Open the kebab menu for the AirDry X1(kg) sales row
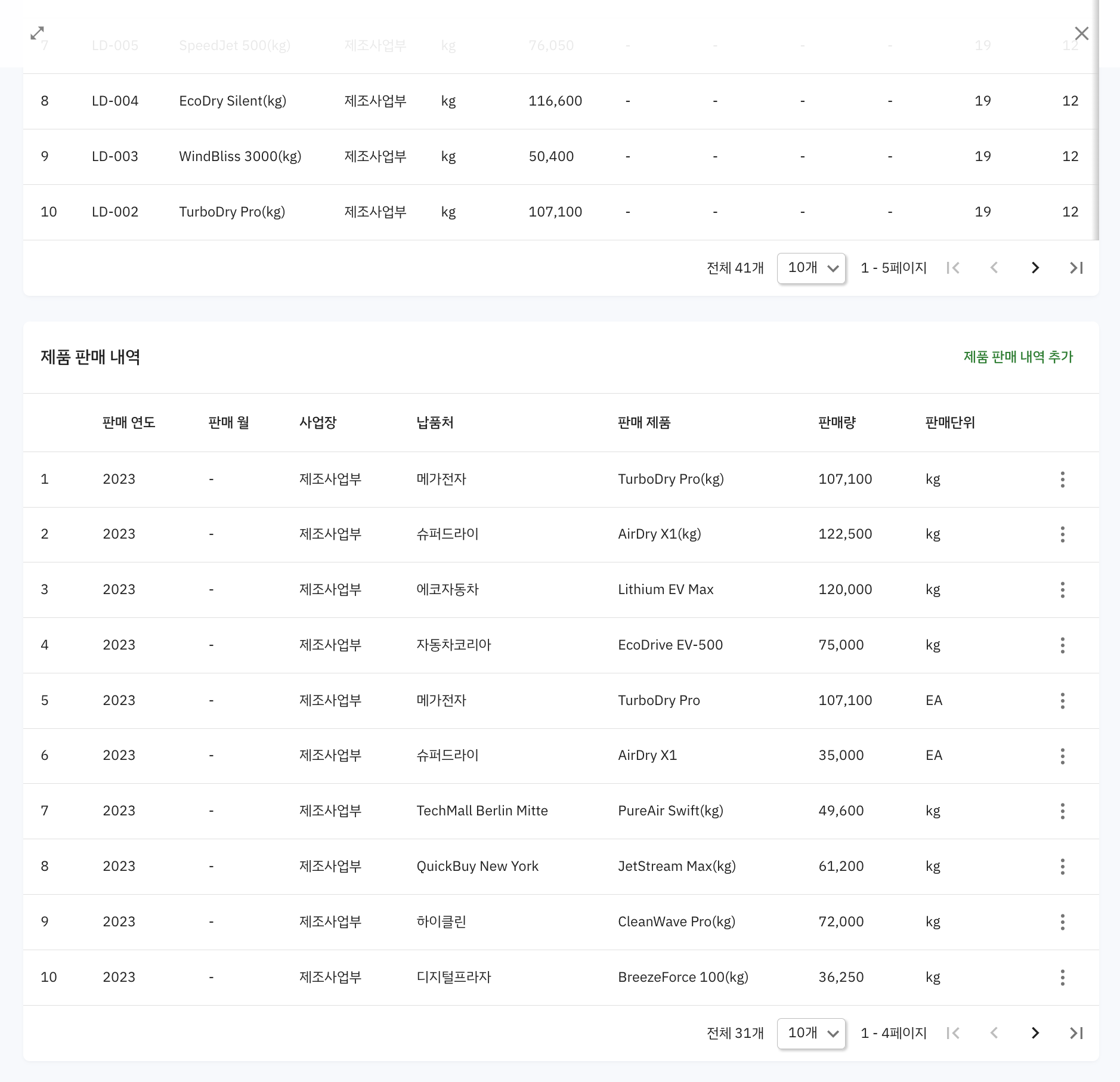 [1062, 534]
